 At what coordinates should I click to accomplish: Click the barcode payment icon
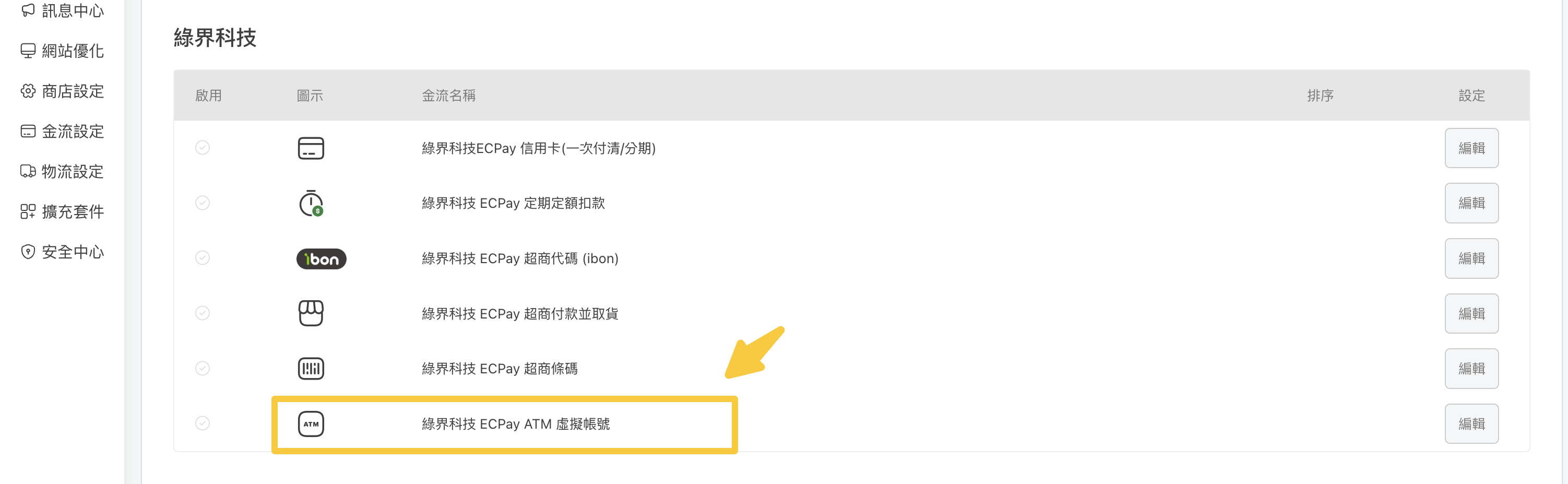311,368
